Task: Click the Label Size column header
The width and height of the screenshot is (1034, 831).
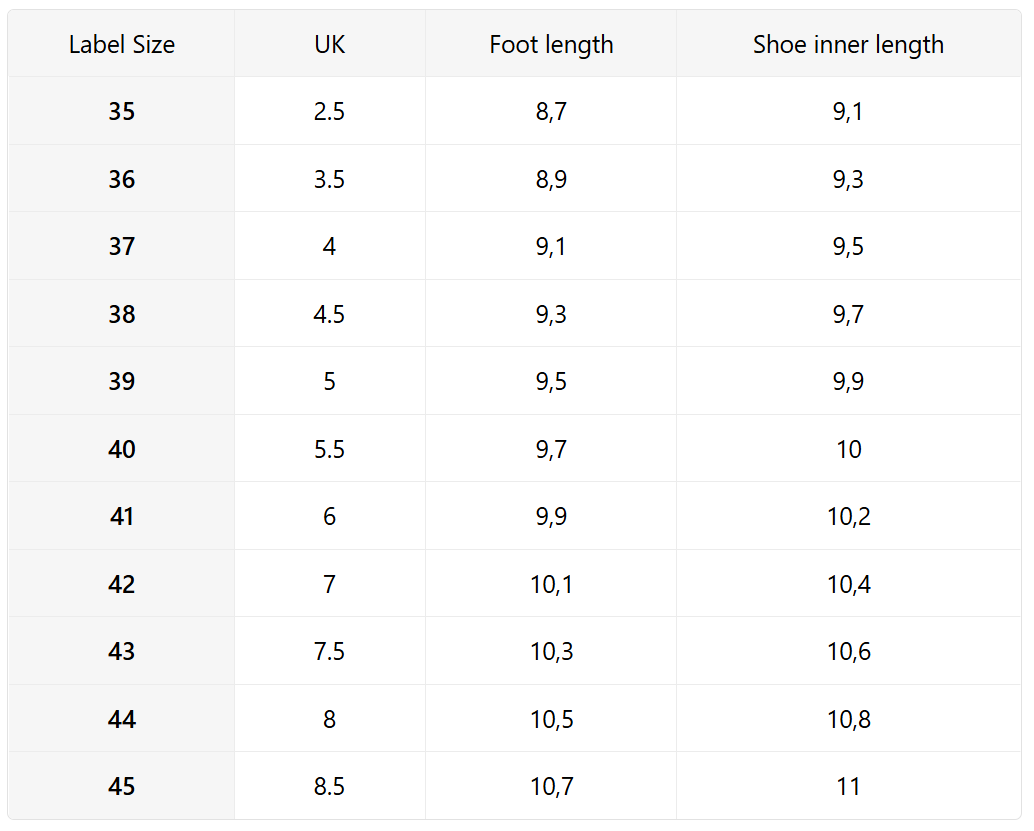Action: click(122, 45)
